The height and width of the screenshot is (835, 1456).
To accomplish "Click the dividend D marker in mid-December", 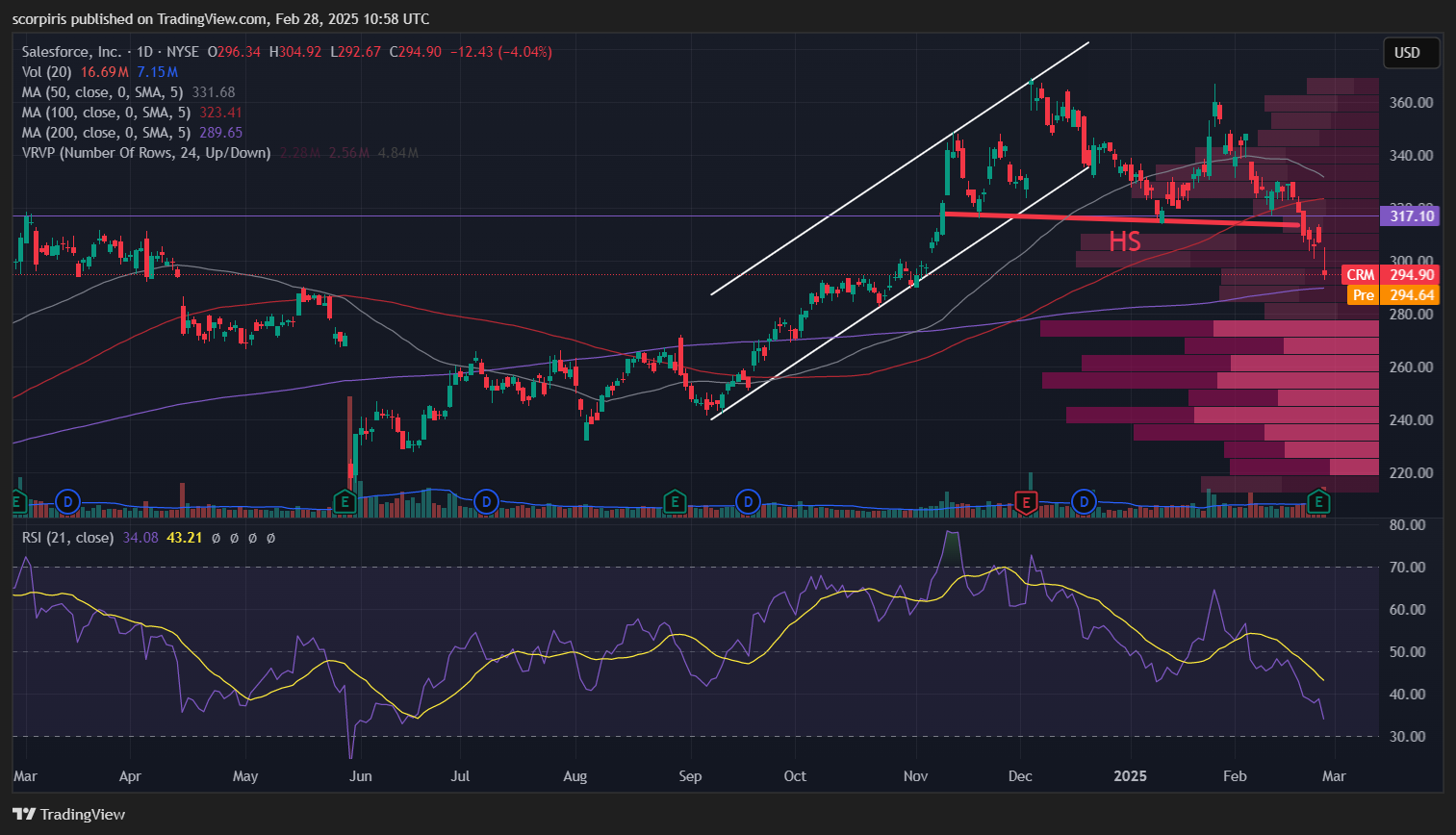I will [x=1085, y=501].
